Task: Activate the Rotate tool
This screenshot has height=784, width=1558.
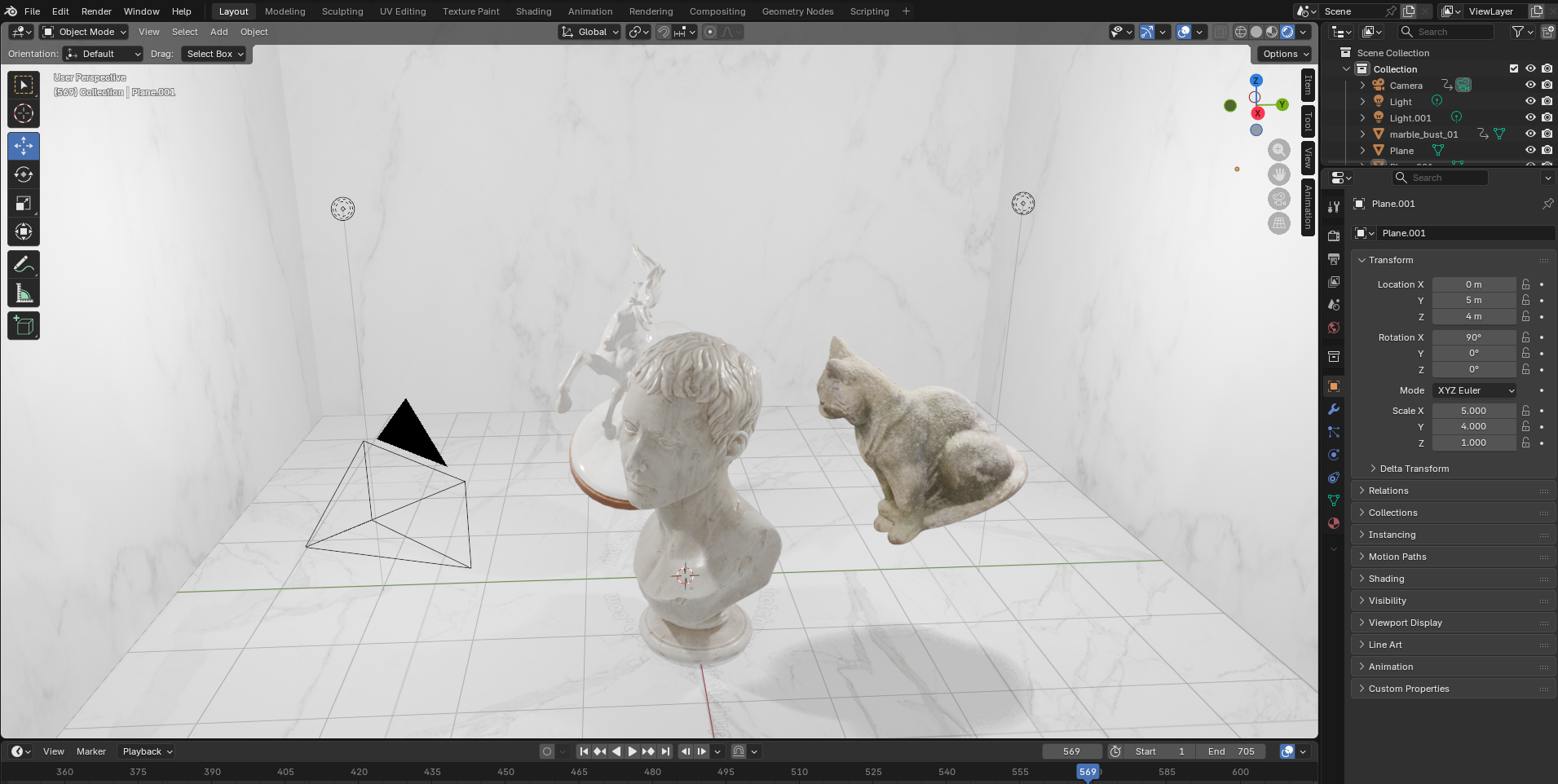Action: click(24, 175)
